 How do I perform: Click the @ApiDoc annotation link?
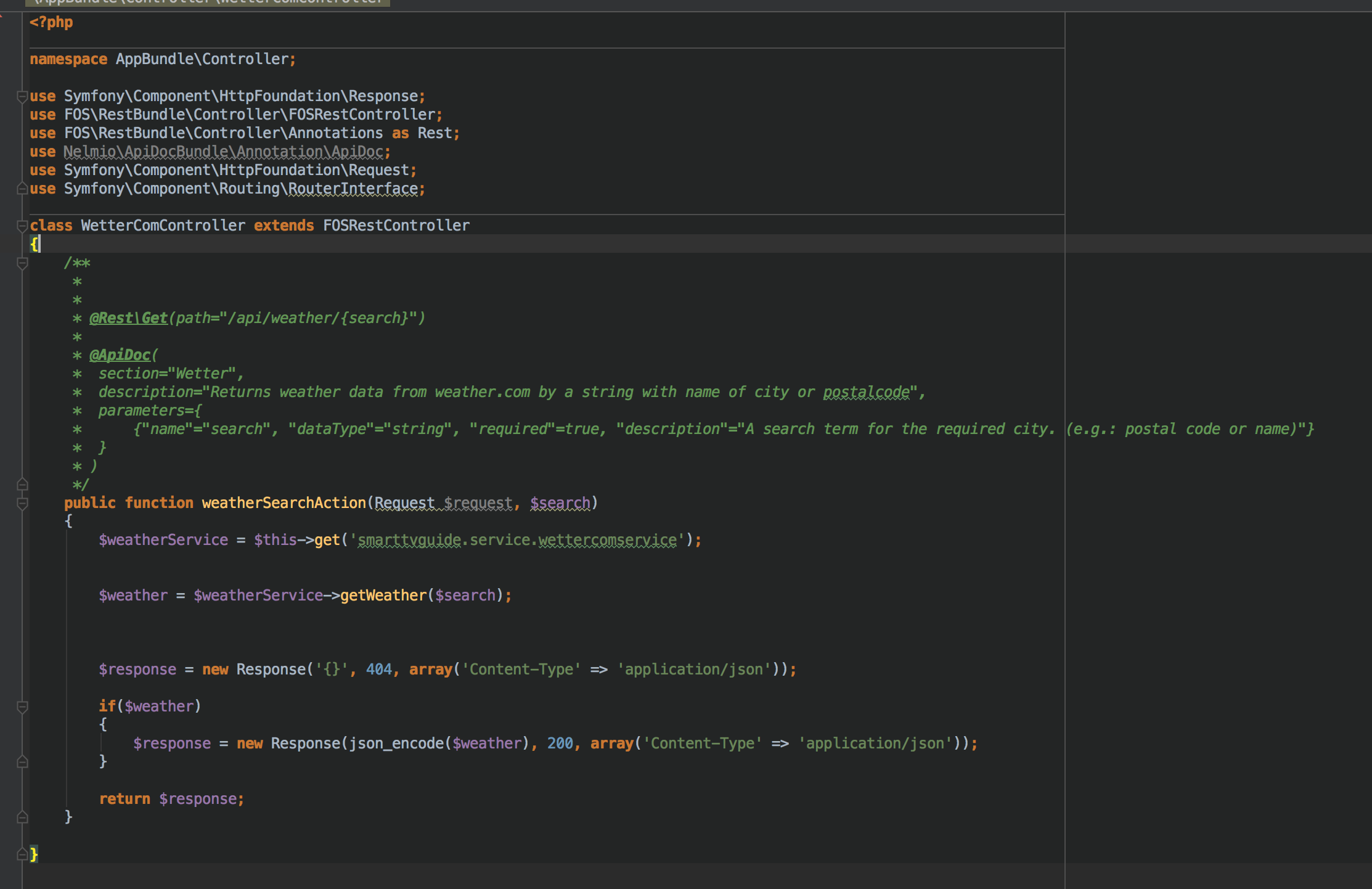pos(120,355)
